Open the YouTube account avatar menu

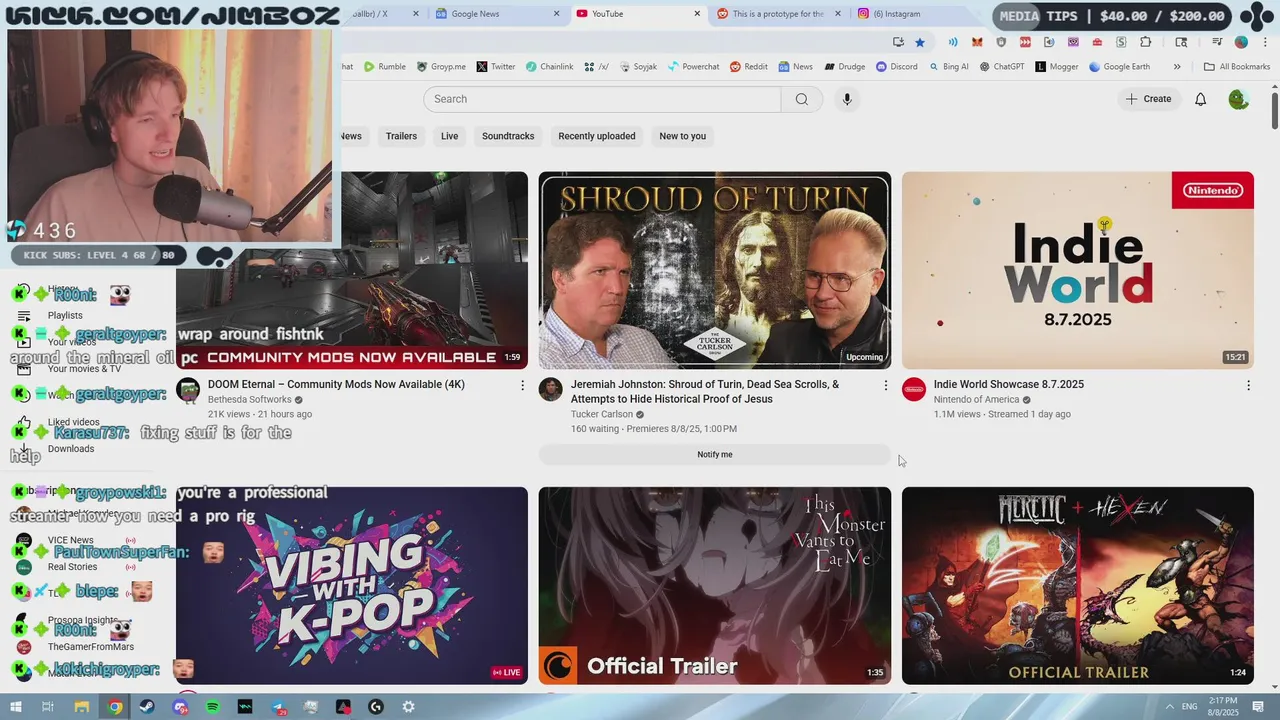(1238, 99)
